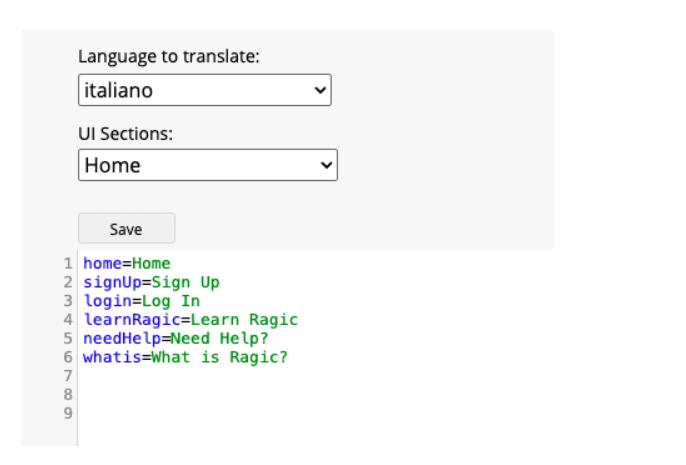Viewport: 686px width, 465px height.
Task: Click line number 4 in gutter
Action: click(x=68, y=320)
